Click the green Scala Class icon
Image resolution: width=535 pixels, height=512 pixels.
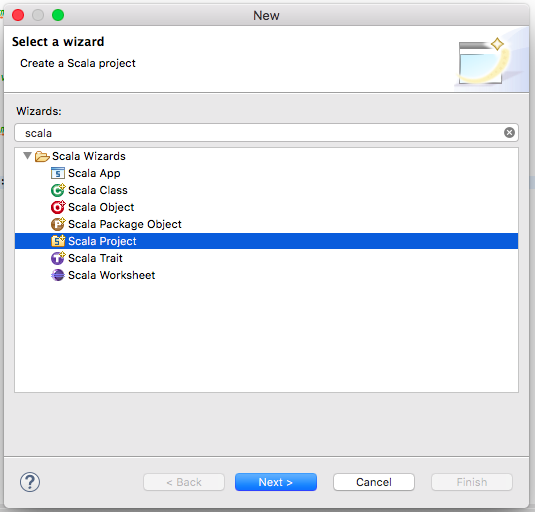[58, 190]
